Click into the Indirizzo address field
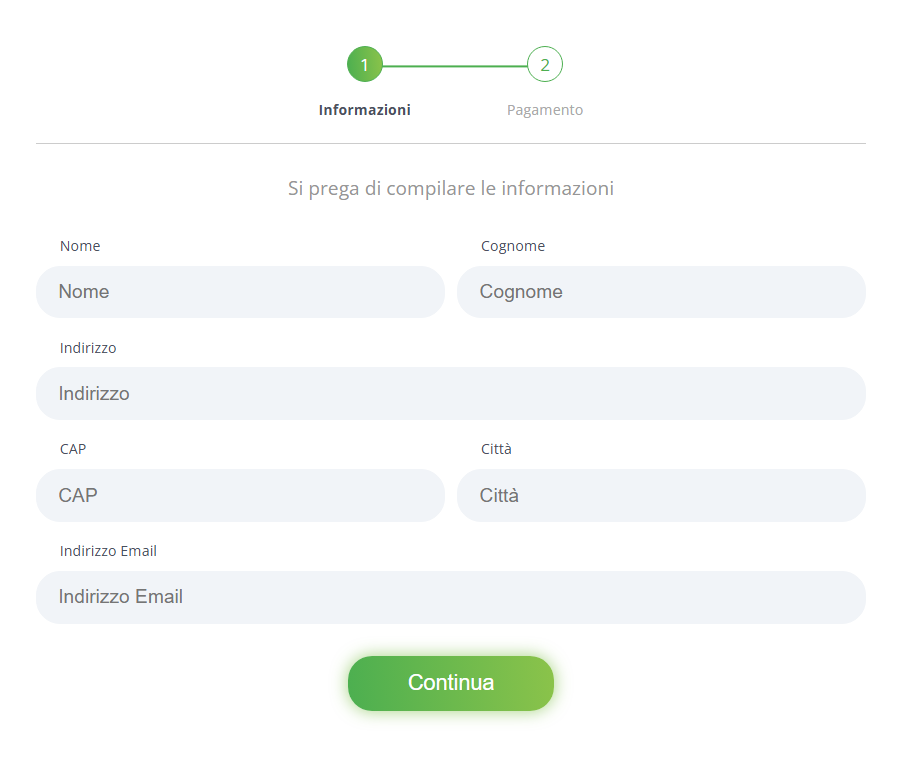 [x=451, y=394]
